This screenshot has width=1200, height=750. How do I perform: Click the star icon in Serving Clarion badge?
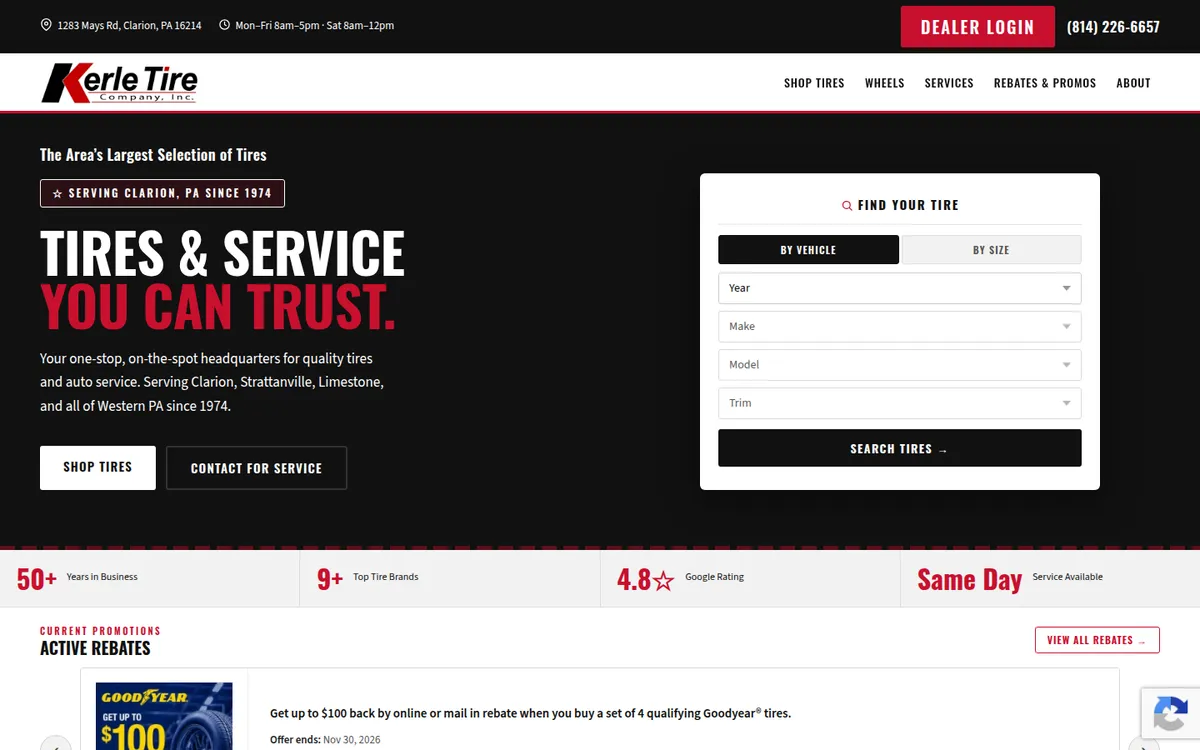57,193
